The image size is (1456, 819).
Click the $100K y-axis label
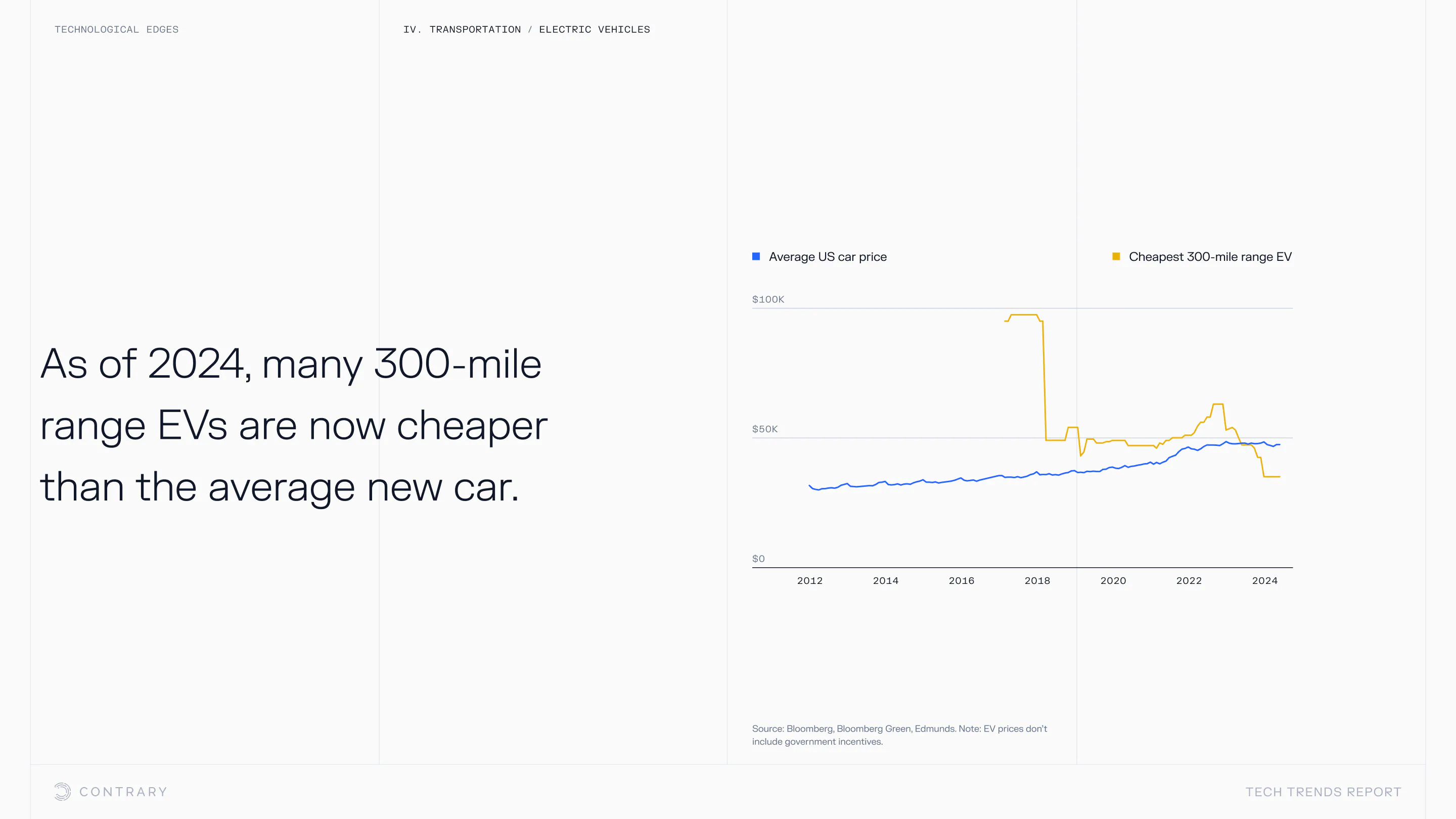pos(767,299)
